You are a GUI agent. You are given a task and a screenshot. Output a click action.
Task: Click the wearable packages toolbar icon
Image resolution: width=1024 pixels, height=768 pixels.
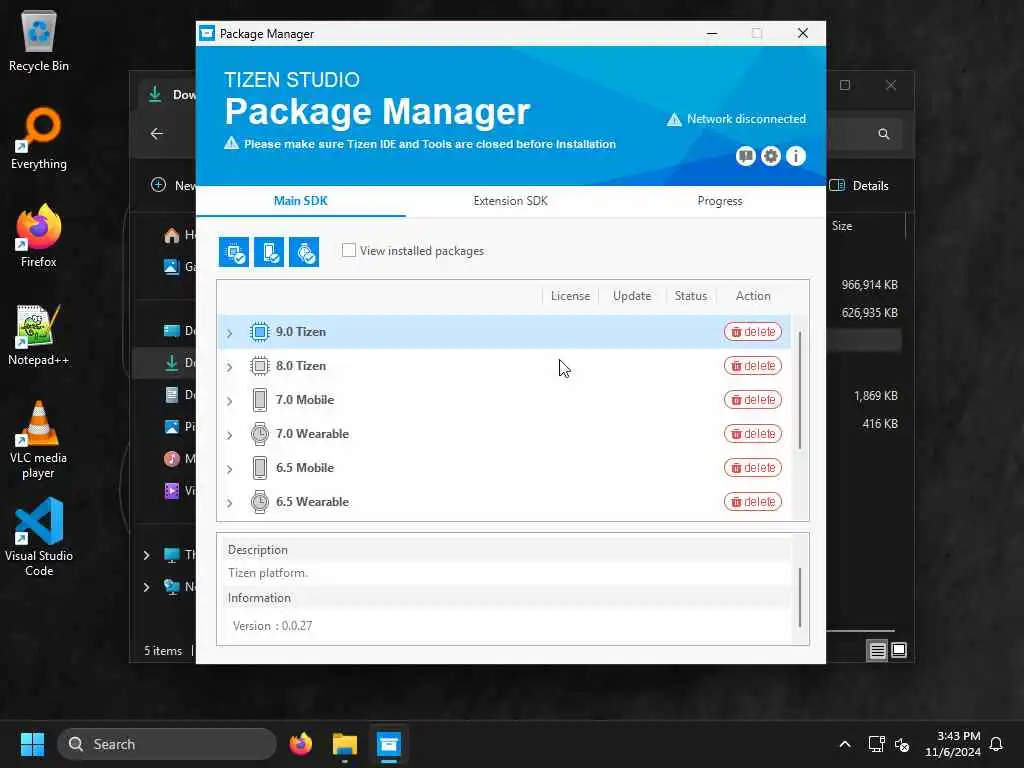pos(304,252)
